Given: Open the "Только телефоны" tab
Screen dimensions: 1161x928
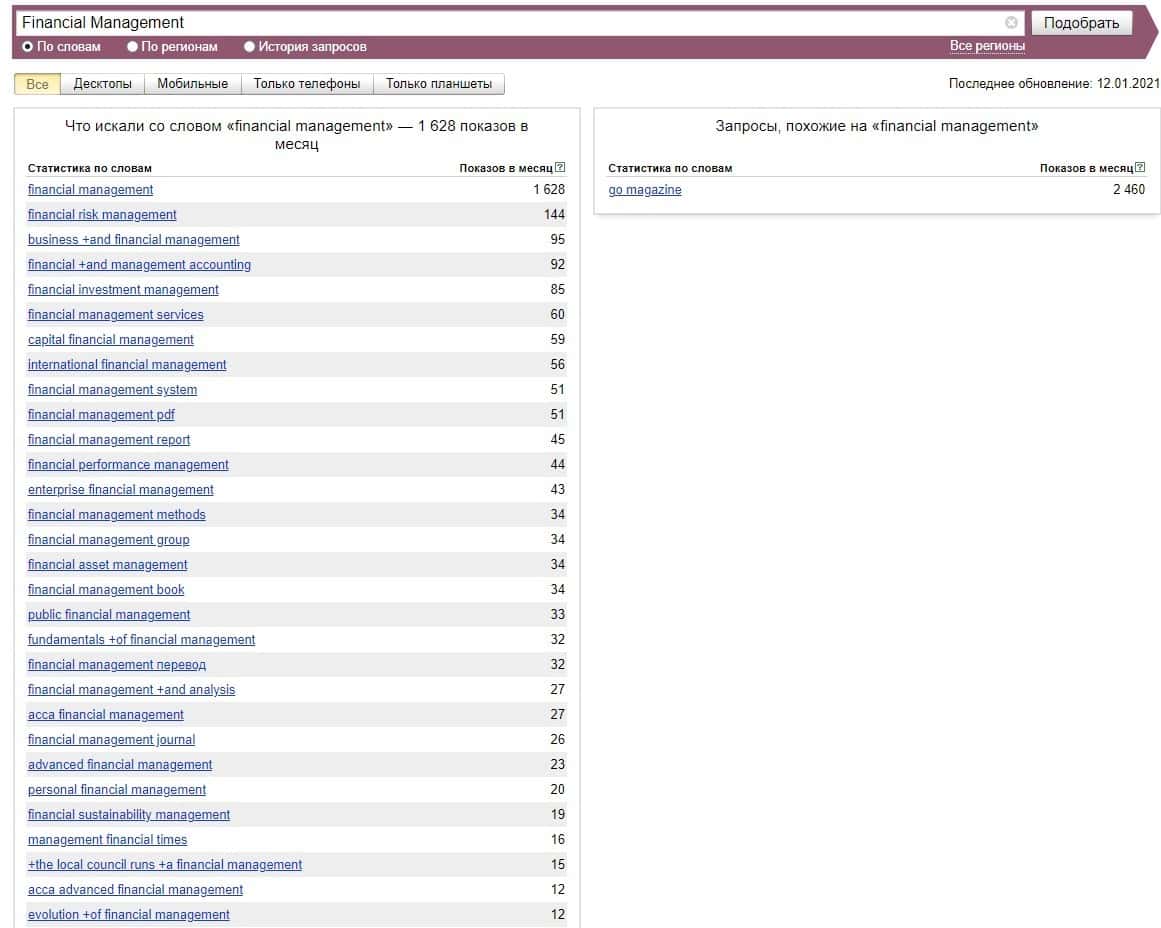Looking at the screenshot, I should point(306,84).
